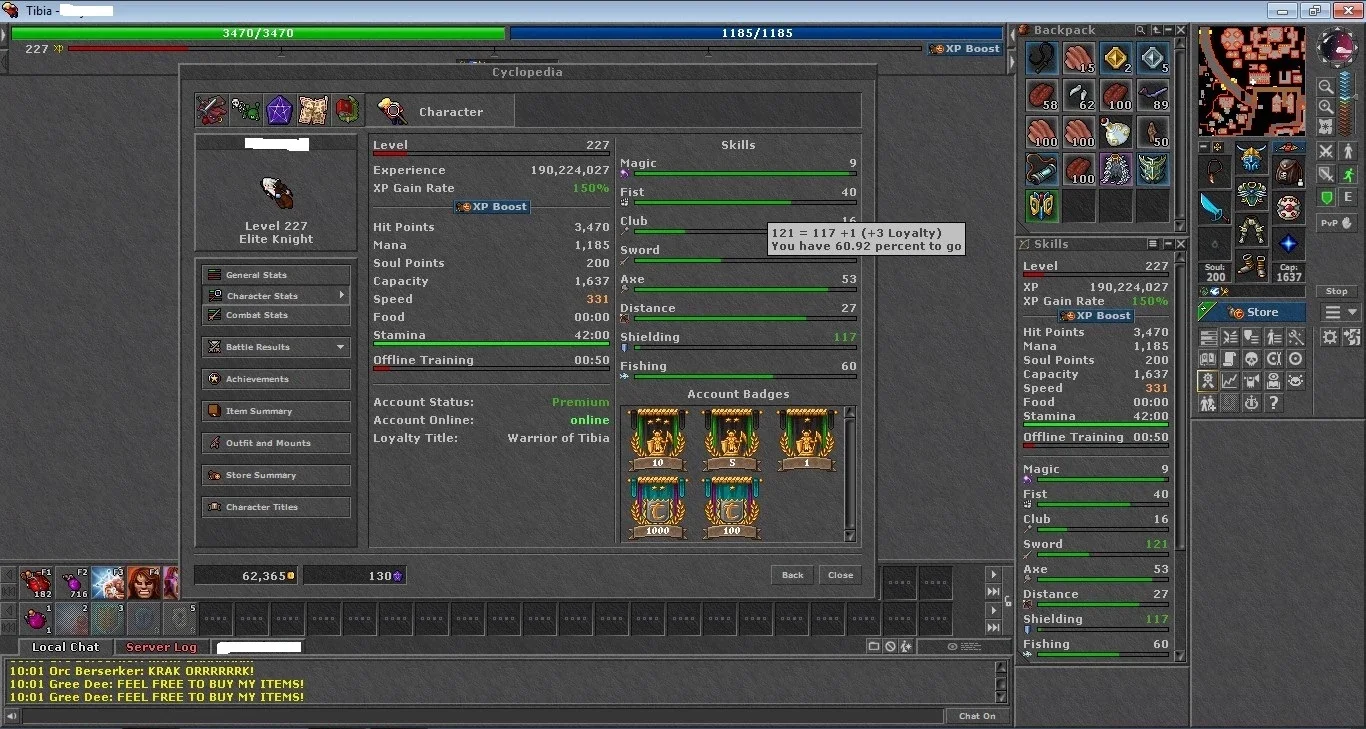Viewport: 1366px width, 729px height.
Task: Toggle the green running chase mode
Action: pos(1348,174)
